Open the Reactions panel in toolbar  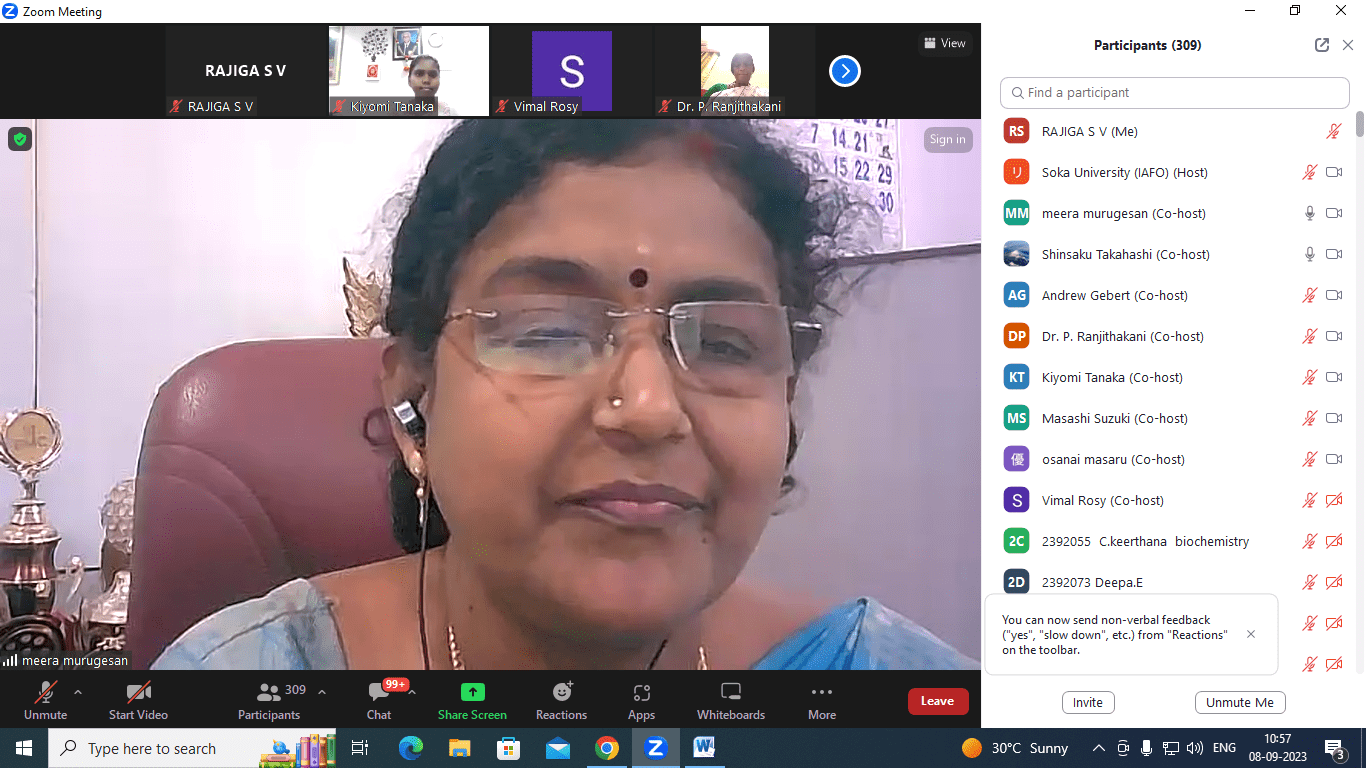click(x=561, y=700)
